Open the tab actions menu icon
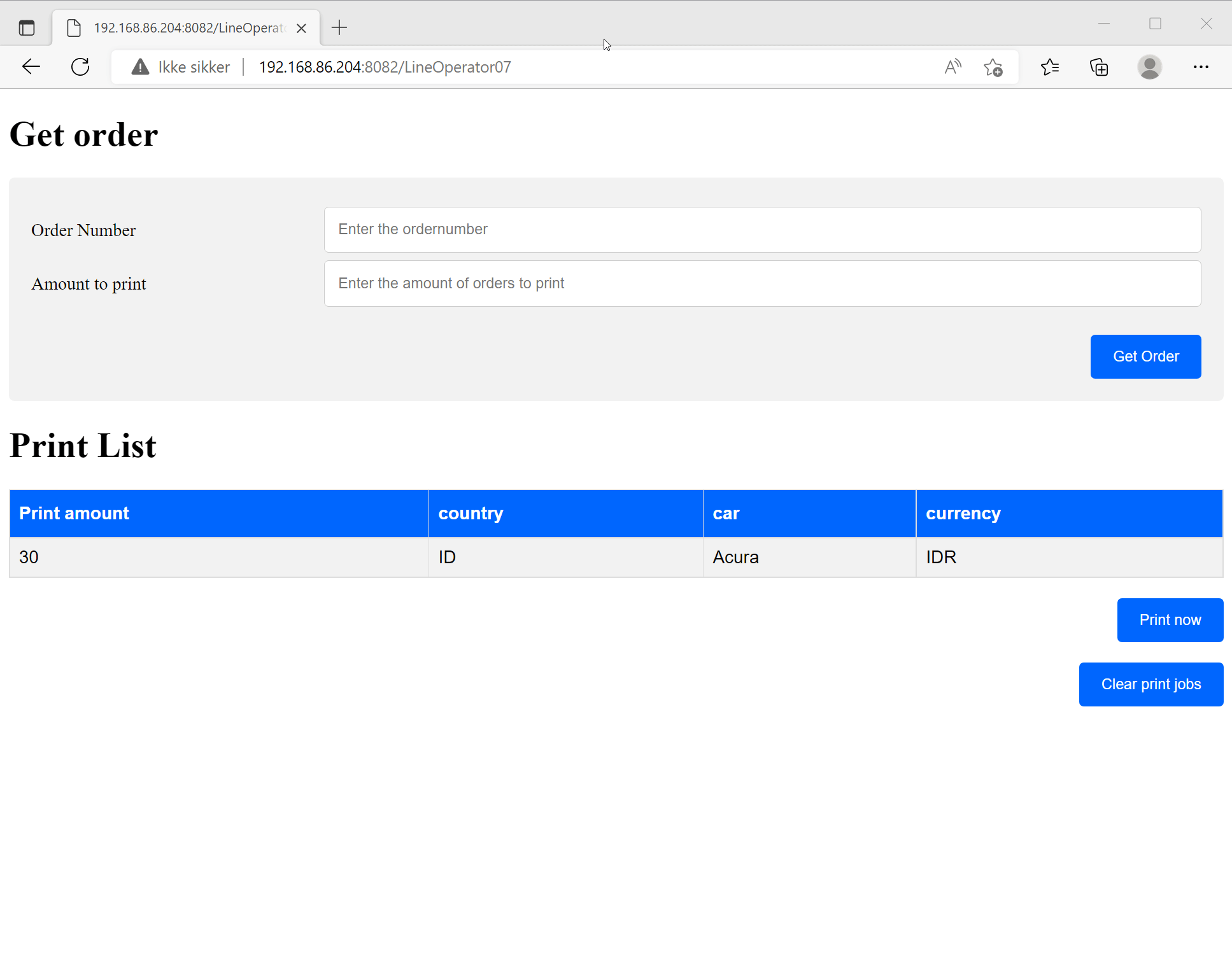The width and height of the screenshot is (1232, 968). [x=26, y=28]
